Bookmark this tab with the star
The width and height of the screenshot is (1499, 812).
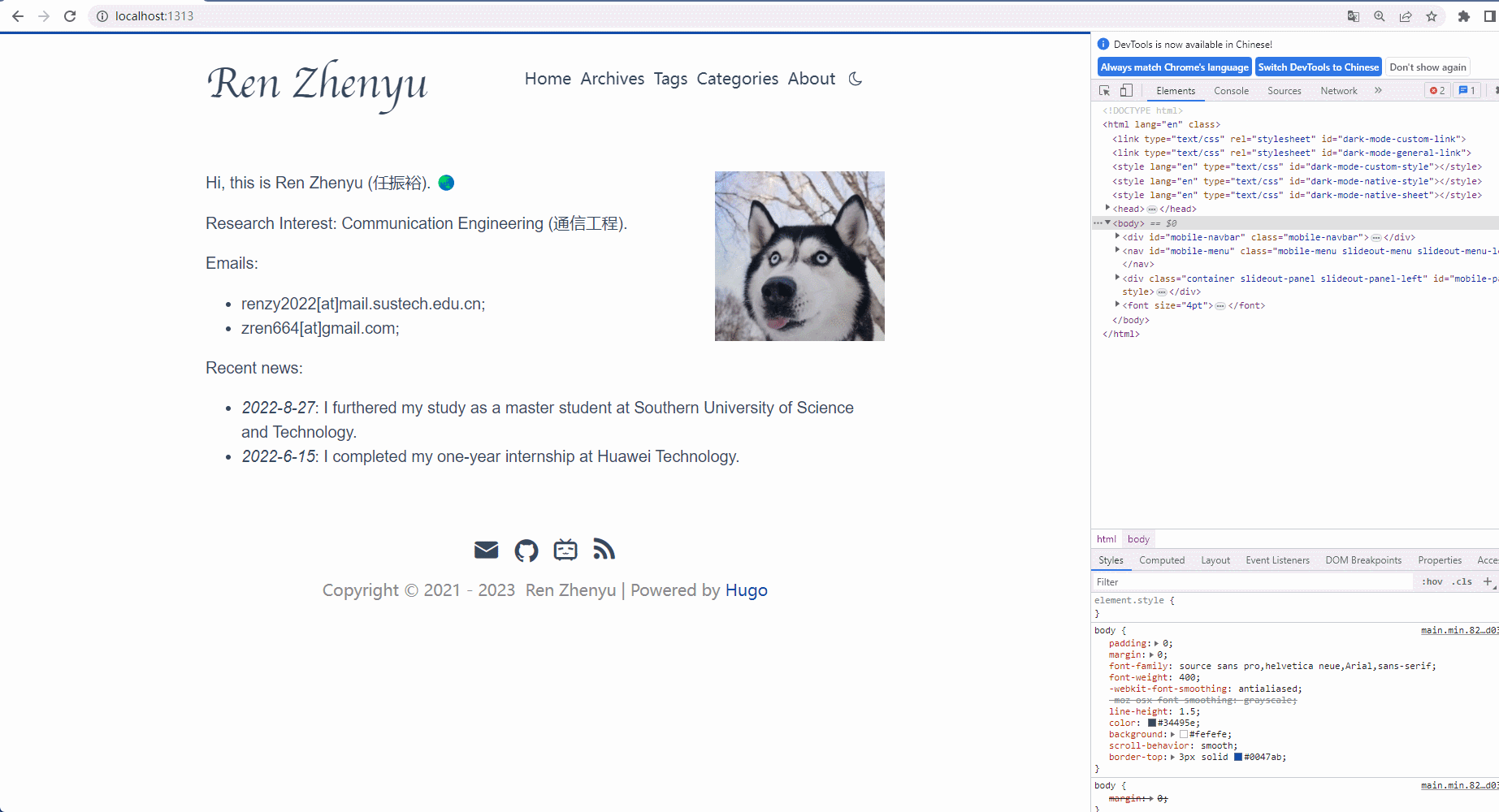[x=1432, y=16]
